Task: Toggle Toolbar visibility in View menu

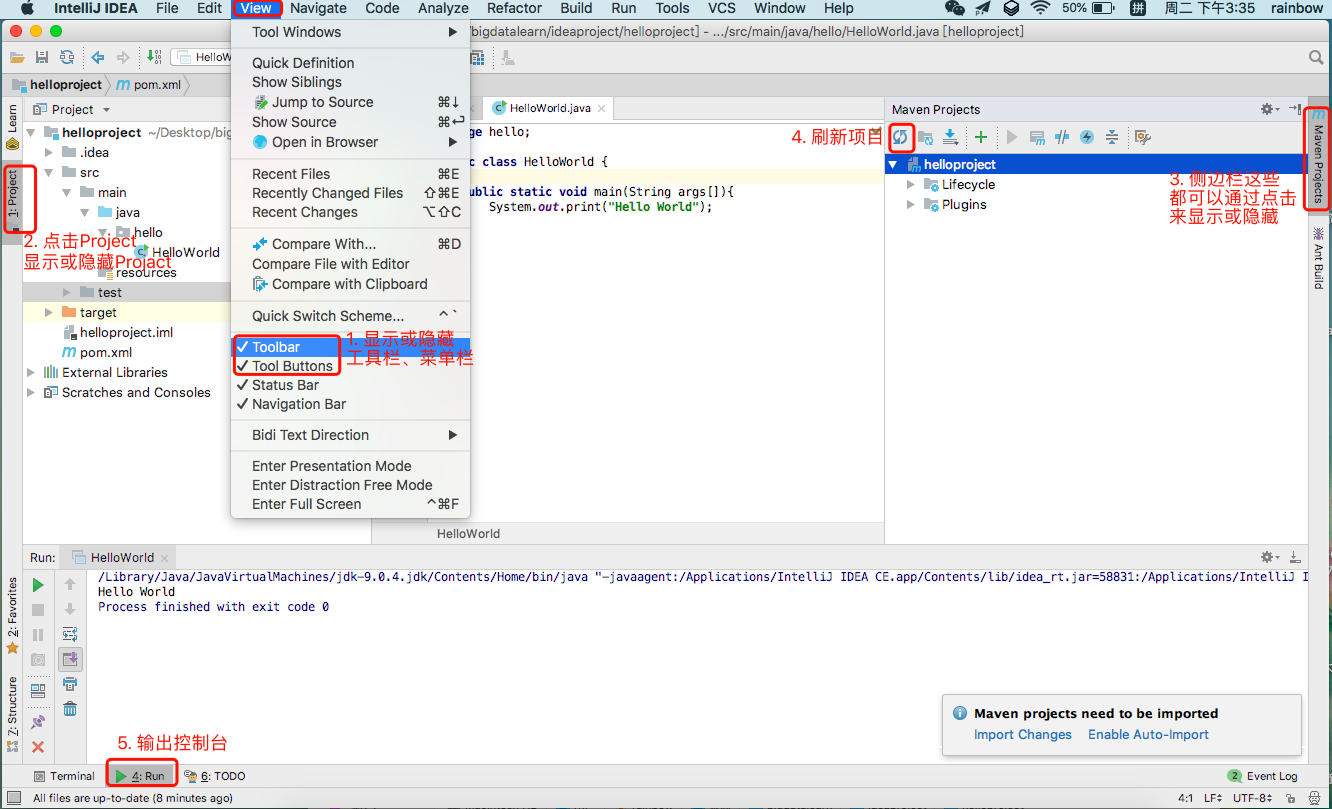Action: click(350, 347)
